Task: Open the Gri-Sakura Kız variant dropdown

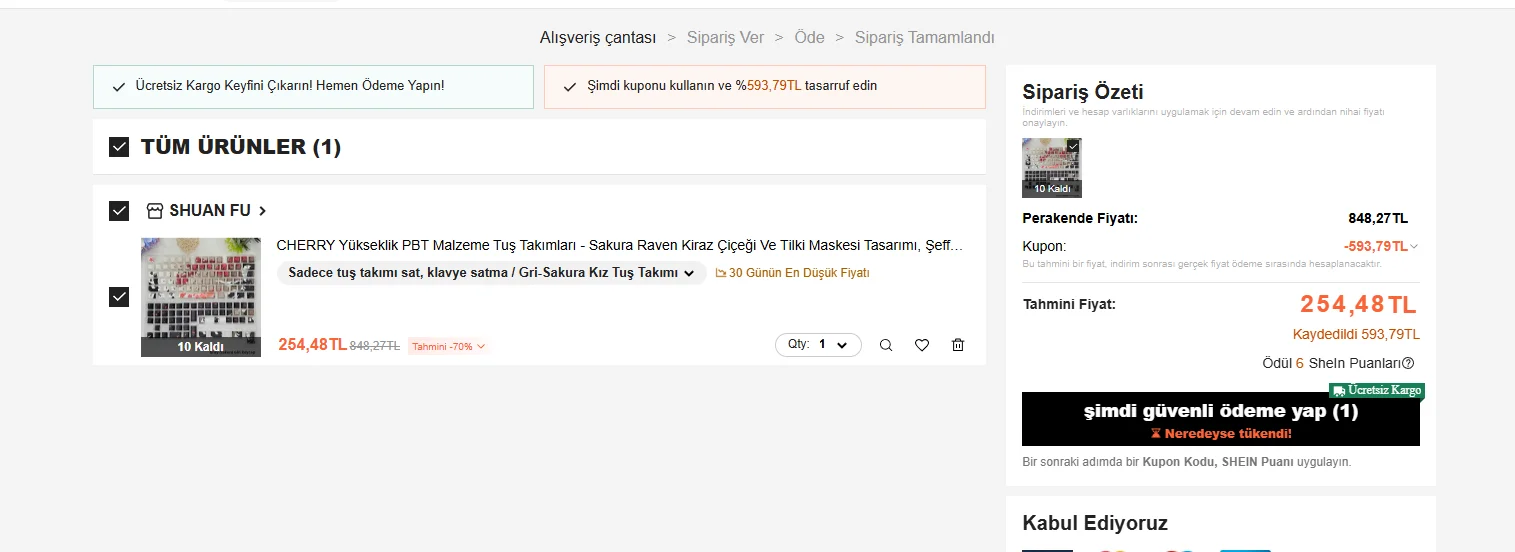Action: pos(491,273)
